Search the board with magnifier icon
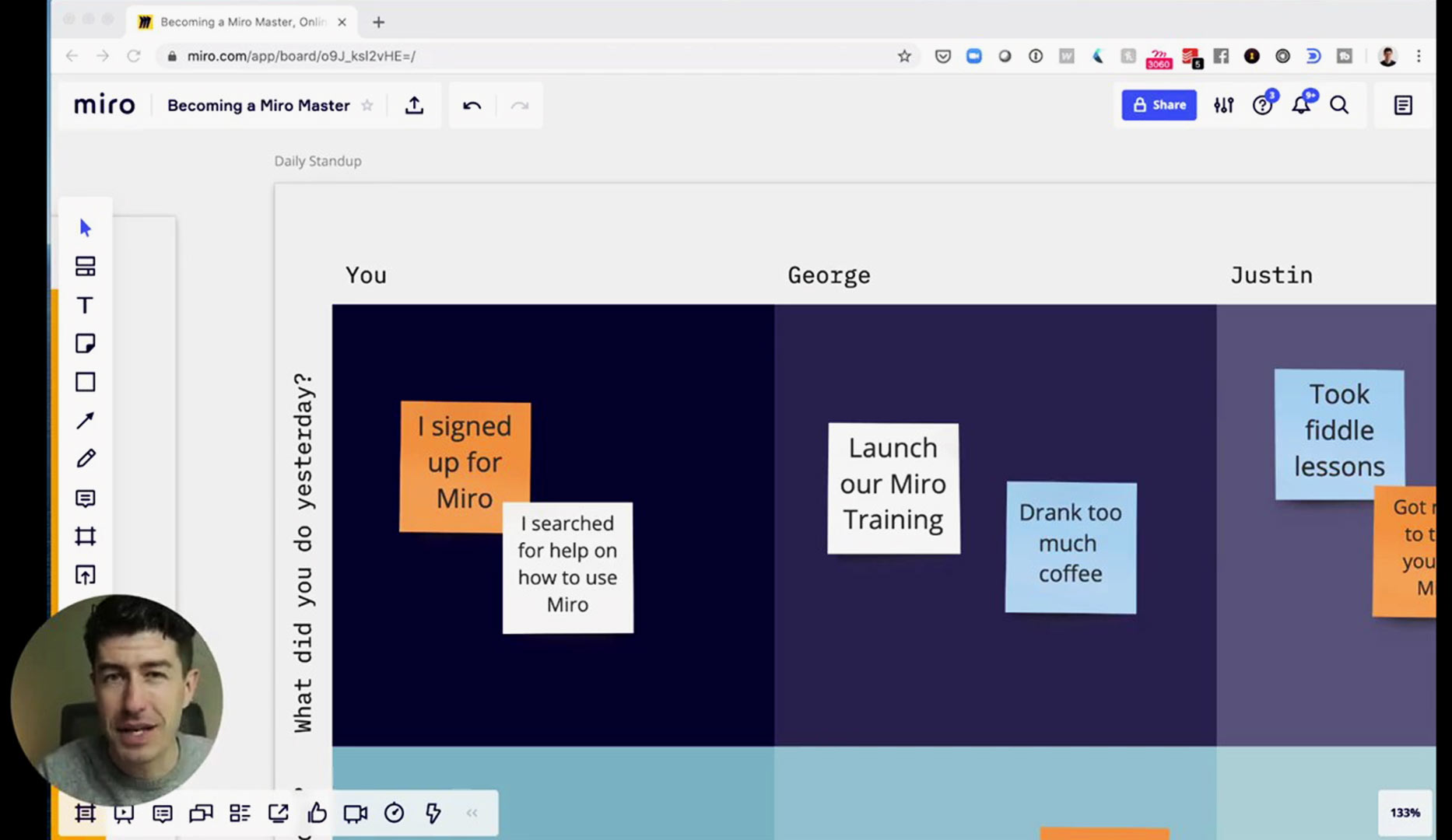Screen dimensions: 1452x840 coord(1339,105)
